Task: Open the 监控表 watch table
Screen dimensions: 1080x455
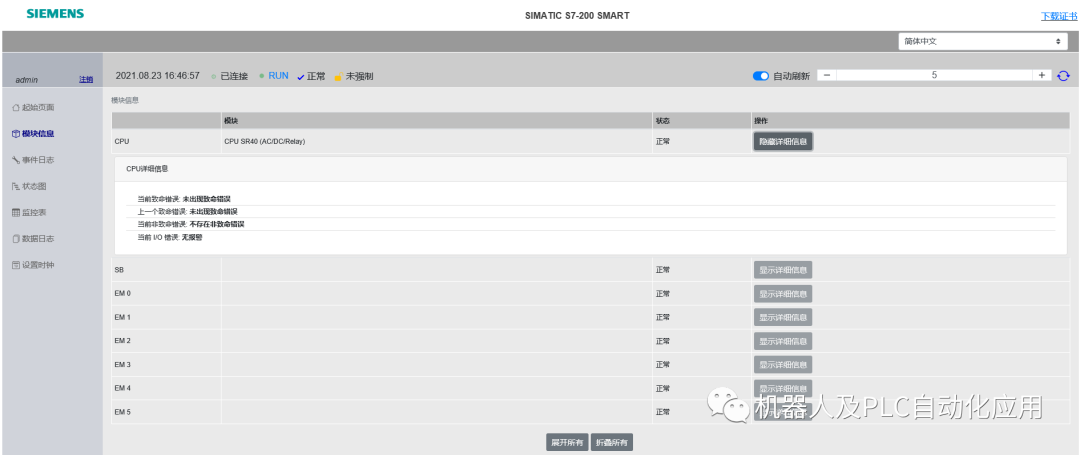Action: (x=30, y=213)
